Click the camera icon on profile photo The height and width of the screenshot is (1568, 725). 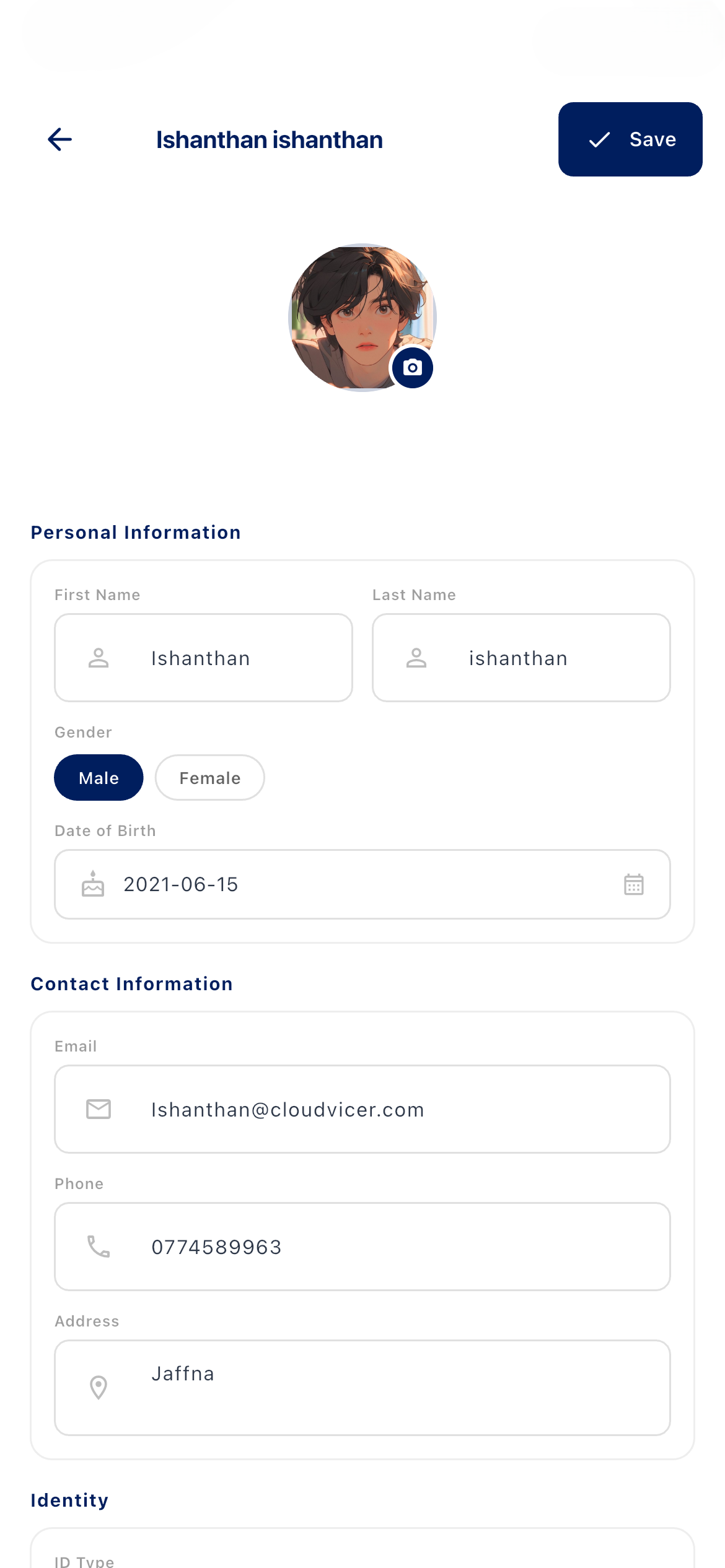[x=413, y=368]
